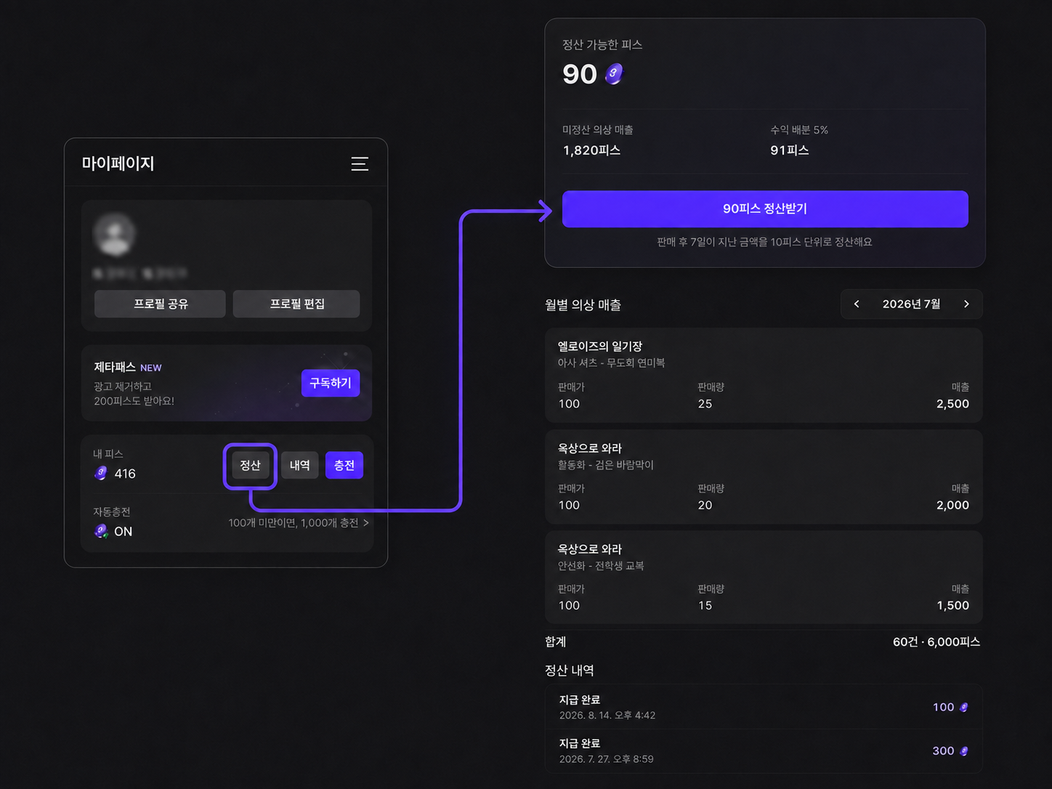Click the 2,000 sales value
Screen dimensions: 1052x789
[953, 505]
